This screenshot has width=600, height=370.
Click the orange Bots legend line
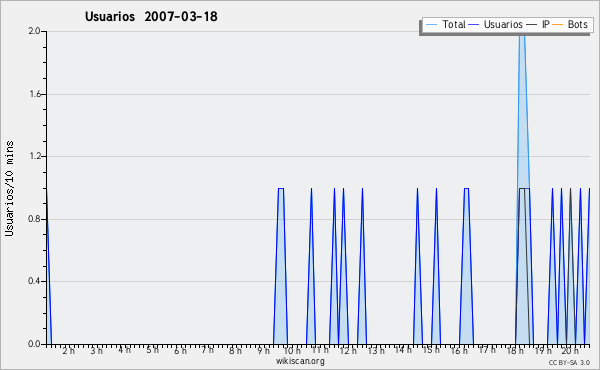(558, 25)
